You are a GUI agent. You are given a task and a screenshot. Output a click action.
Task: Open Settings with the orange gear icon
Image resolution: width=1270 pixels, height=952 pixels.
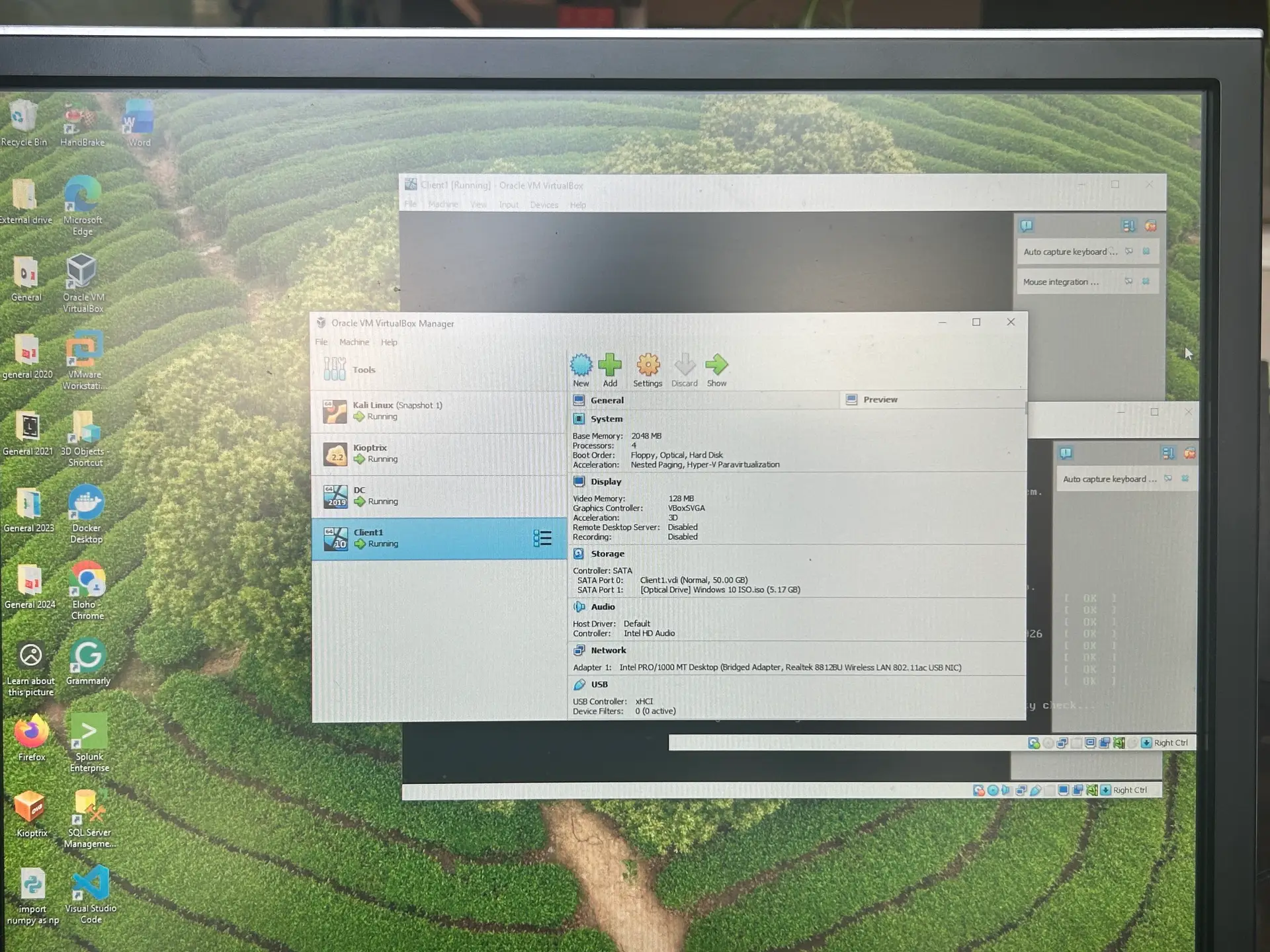point(648,370)
